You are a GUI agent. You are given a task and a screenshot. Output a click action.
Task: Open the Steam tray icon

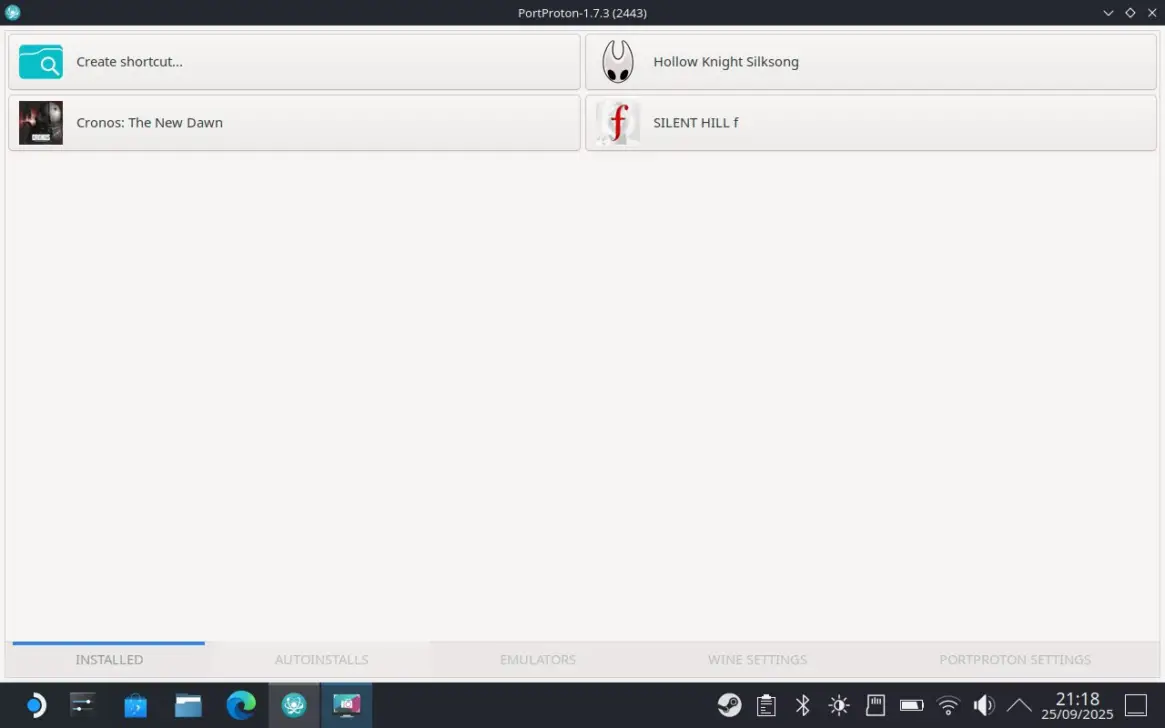729,705
